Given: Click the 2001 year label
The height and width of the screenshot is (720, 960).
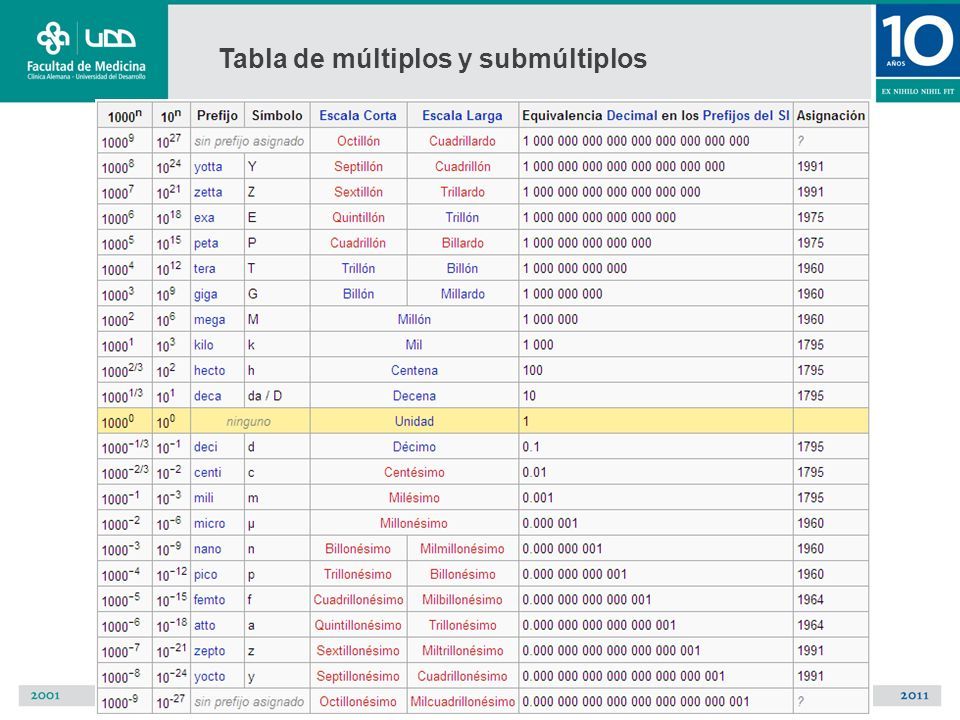Looking at the screenshot, I should [x=45, y=696].
